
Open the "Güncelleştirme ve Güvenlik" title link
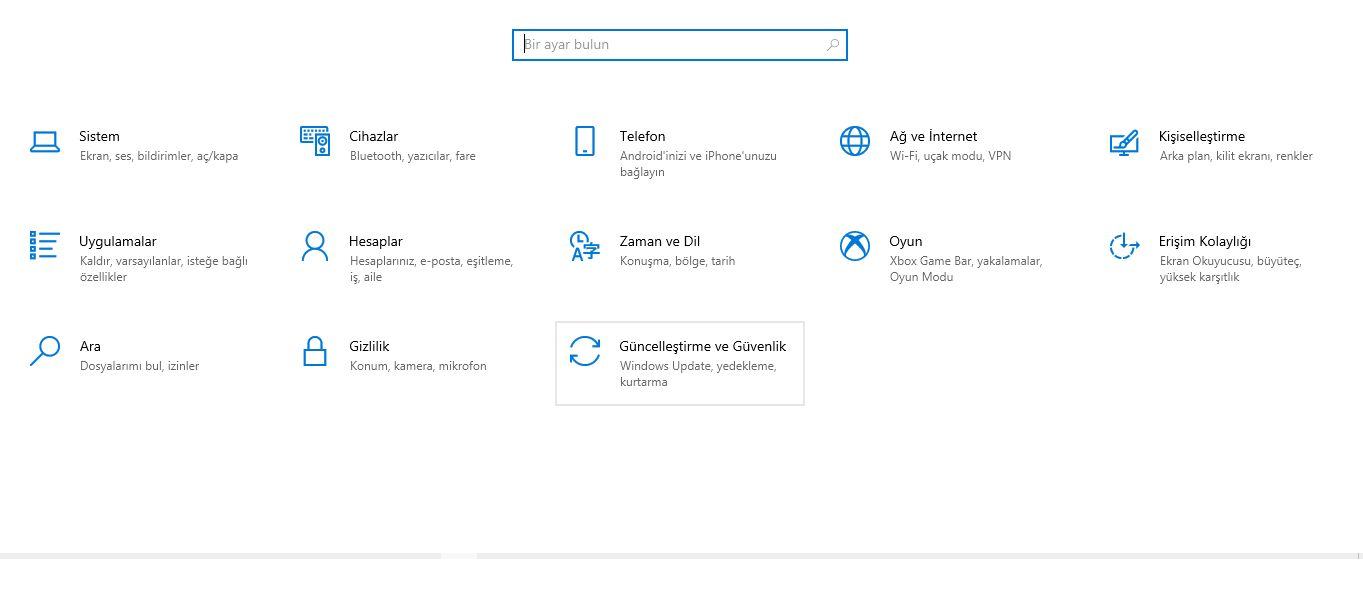702,346
